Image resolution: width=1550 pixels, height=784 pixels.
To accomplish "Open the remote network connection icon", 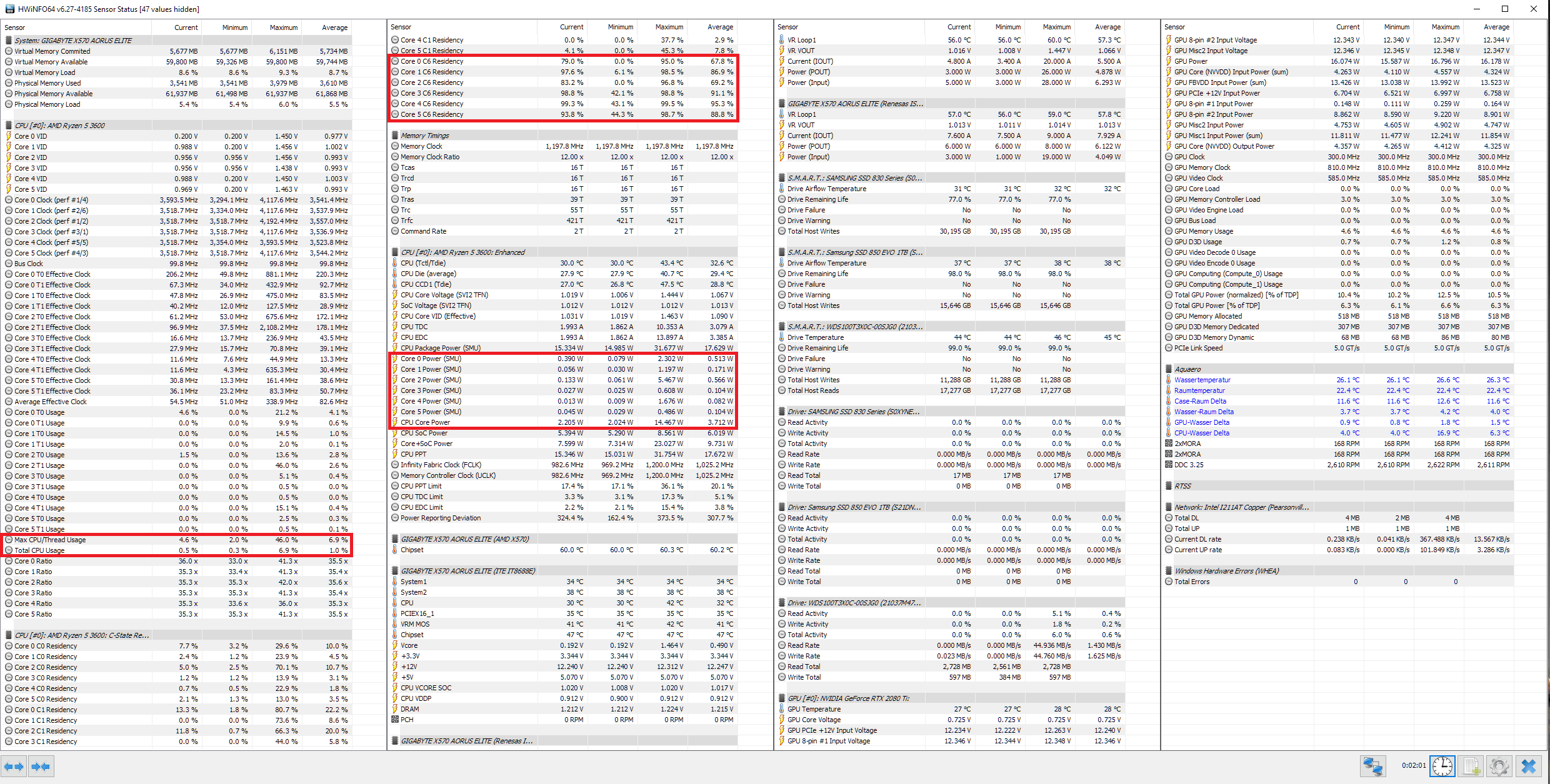I will click(x=1373, y=766).
